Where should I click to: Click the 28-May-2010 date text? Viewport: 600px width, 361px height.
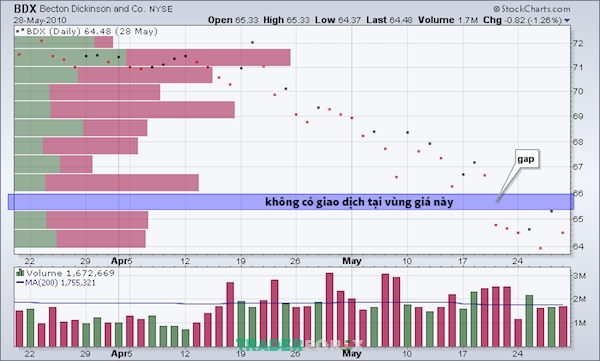[40, 20]
